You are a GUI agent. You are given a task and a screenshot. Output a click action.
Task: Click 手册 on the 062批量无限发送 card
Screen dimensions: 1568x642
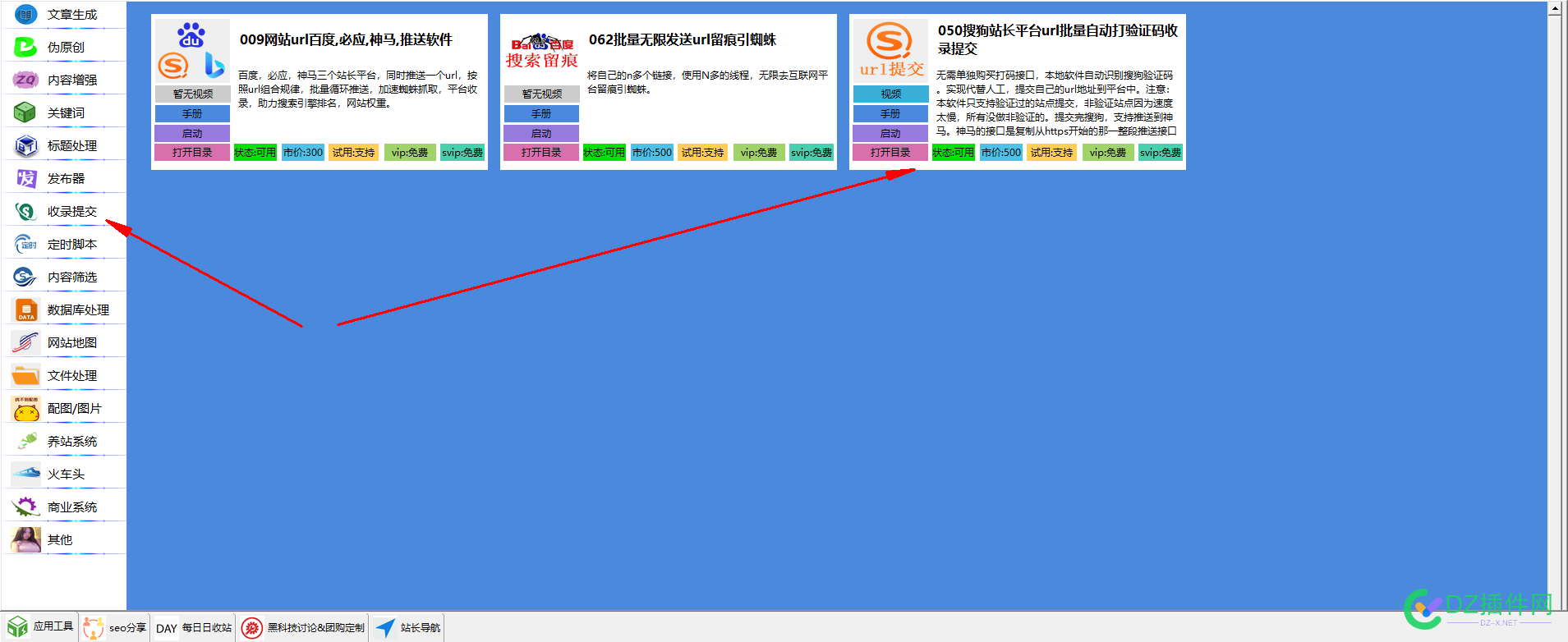pyautogui.click(x=541, y=113)
